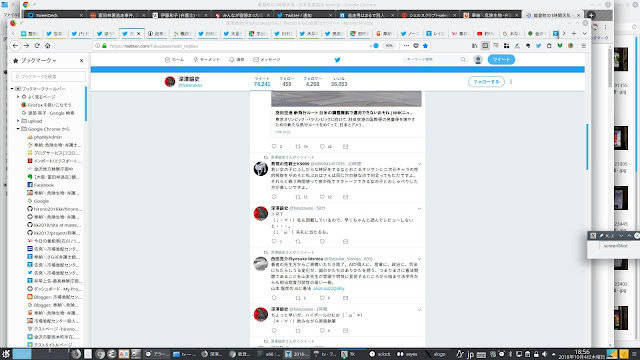This screenshot has height=360, width=640.
Task: Open Twitter モーメント
Action: coord(207,60)
